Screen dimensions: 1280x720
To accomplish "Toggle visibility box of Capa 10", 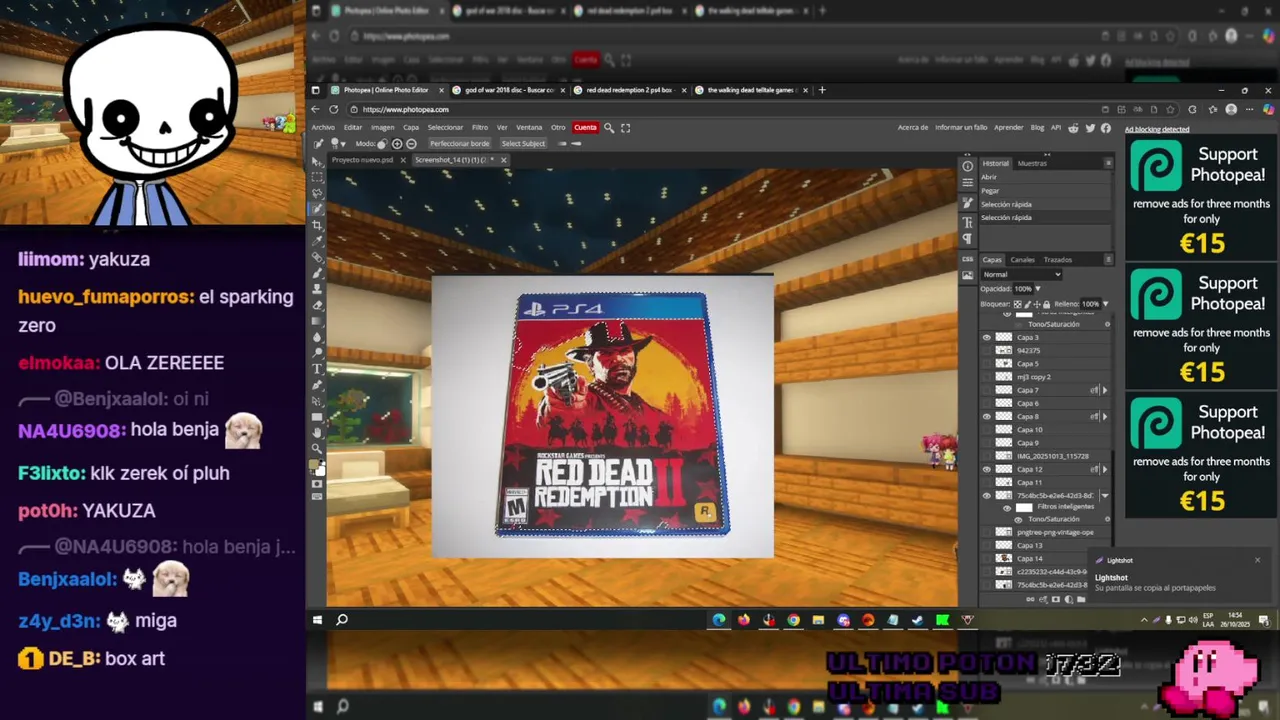I will tap(987, 430).
